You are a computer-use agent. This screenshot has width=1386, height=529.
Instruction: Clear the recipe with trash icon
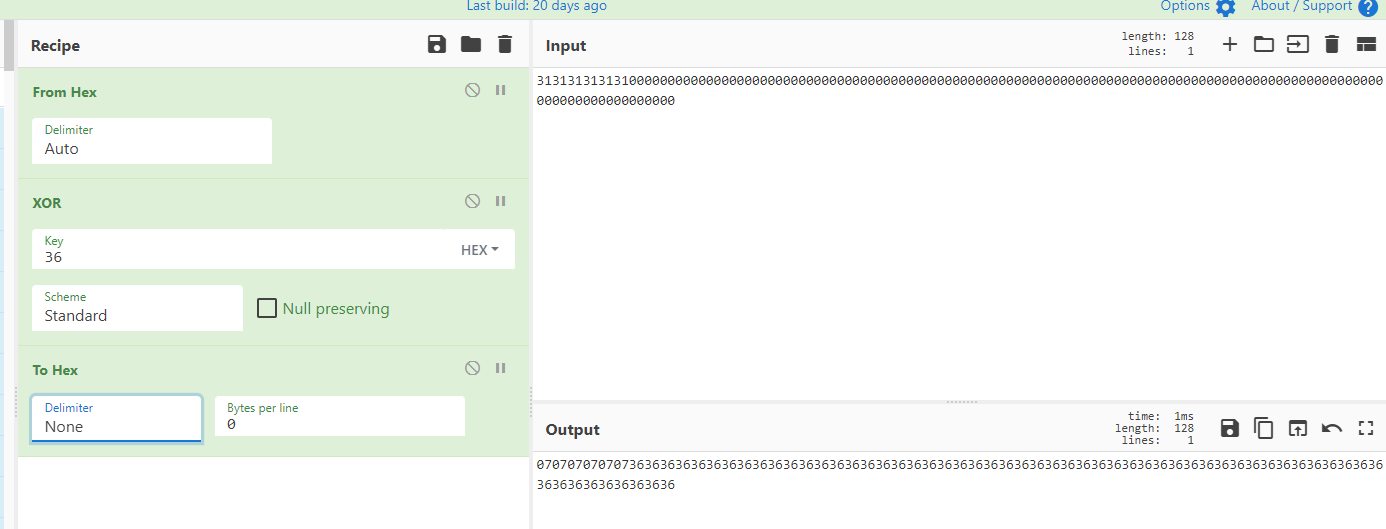click(505, 44)
